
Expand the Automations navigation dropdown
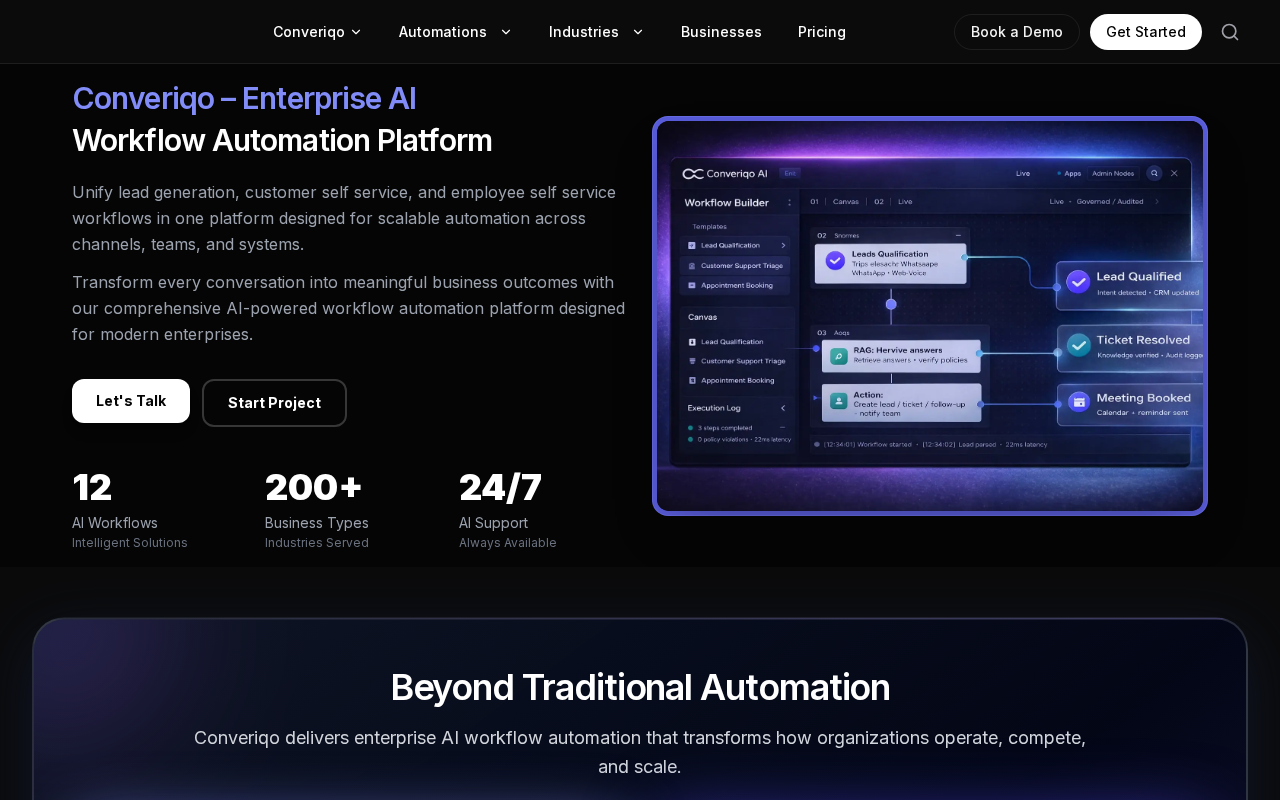pyautogui.click(x=455, y=32)
